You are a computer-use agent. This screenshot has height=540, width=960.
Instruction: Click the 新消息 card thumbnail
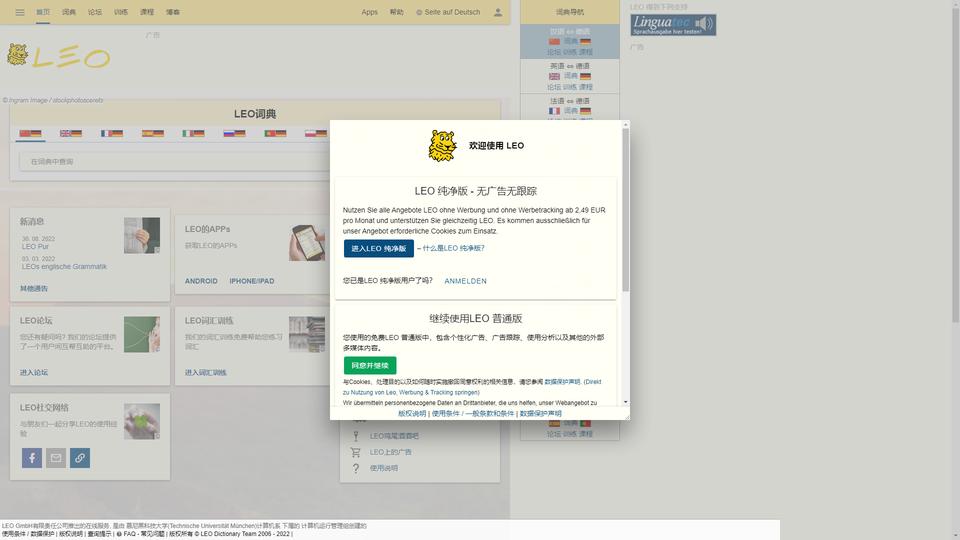pyautogui.click(x=142, y=235)
